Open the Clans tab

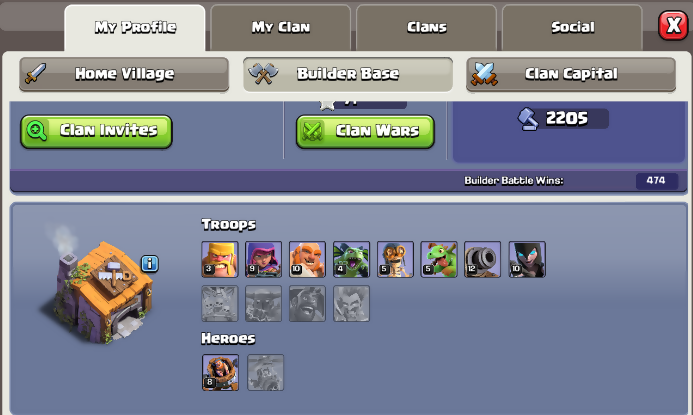[426, 28]
